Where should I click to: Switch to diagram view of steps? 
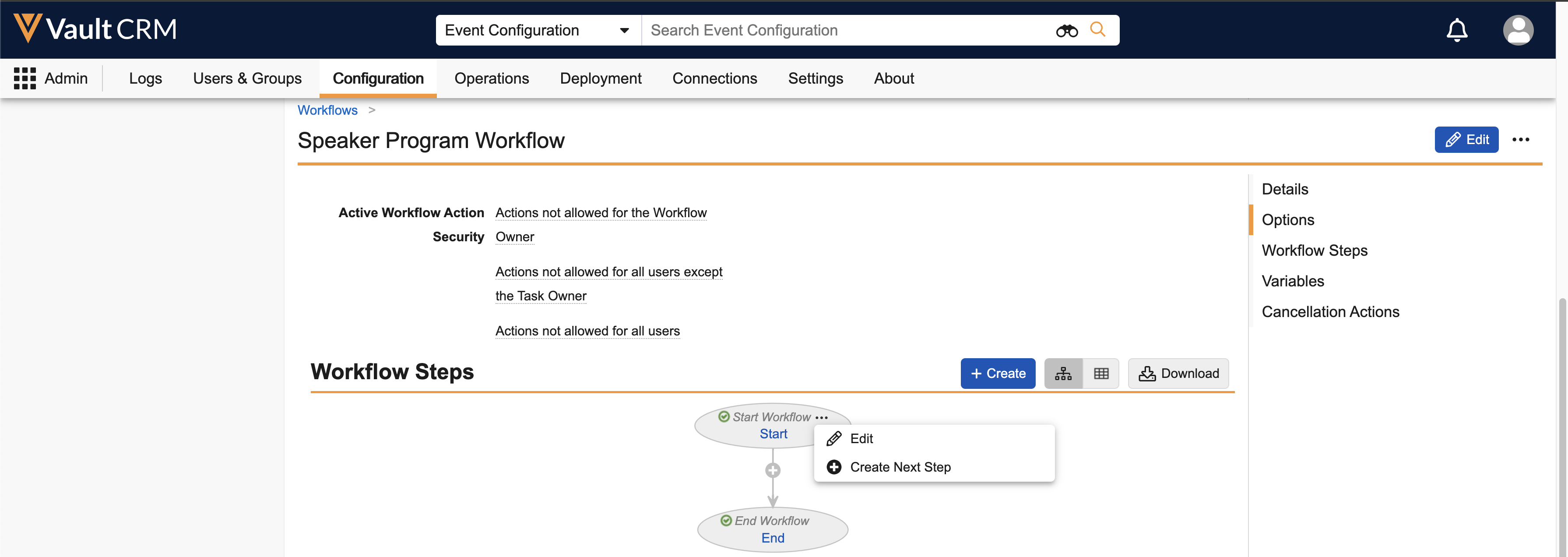[1063, 373]
